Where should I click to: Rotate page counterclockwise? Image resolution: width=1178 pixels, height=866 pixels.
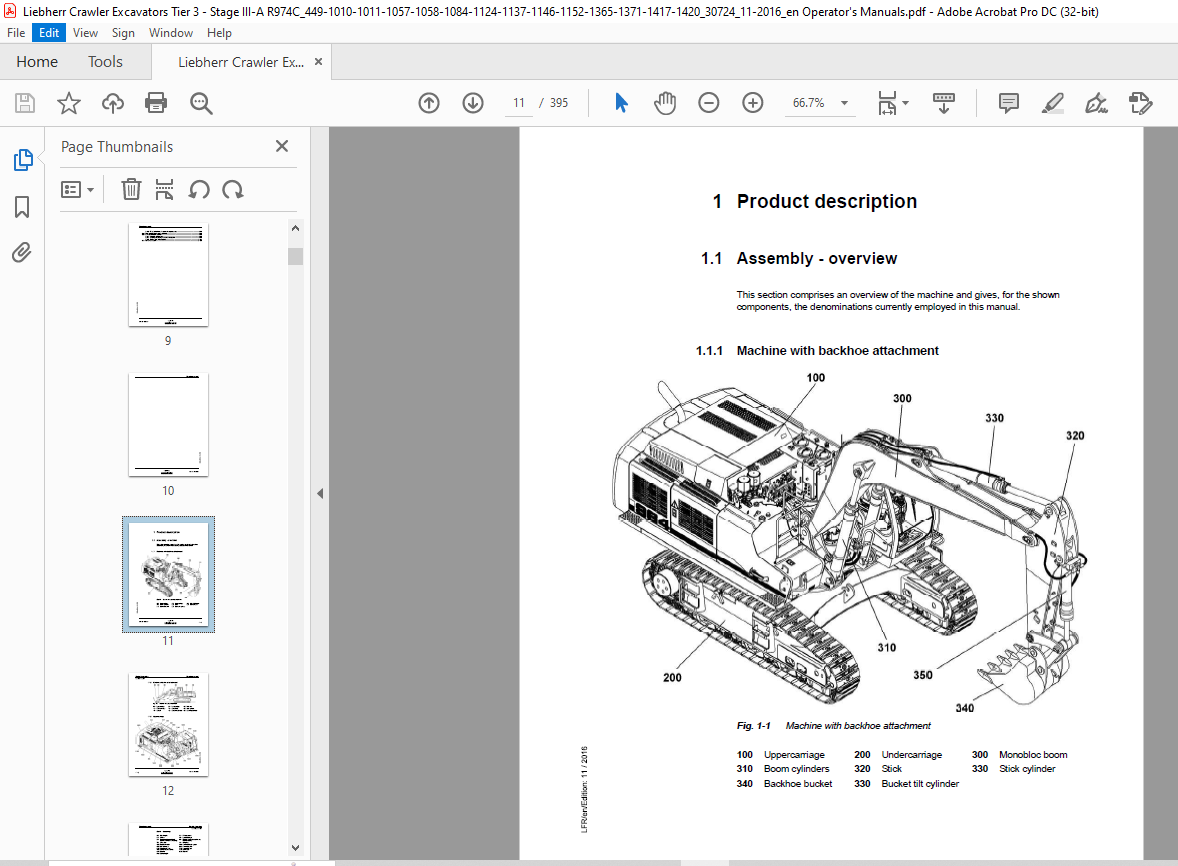click(x=199, y=189)
